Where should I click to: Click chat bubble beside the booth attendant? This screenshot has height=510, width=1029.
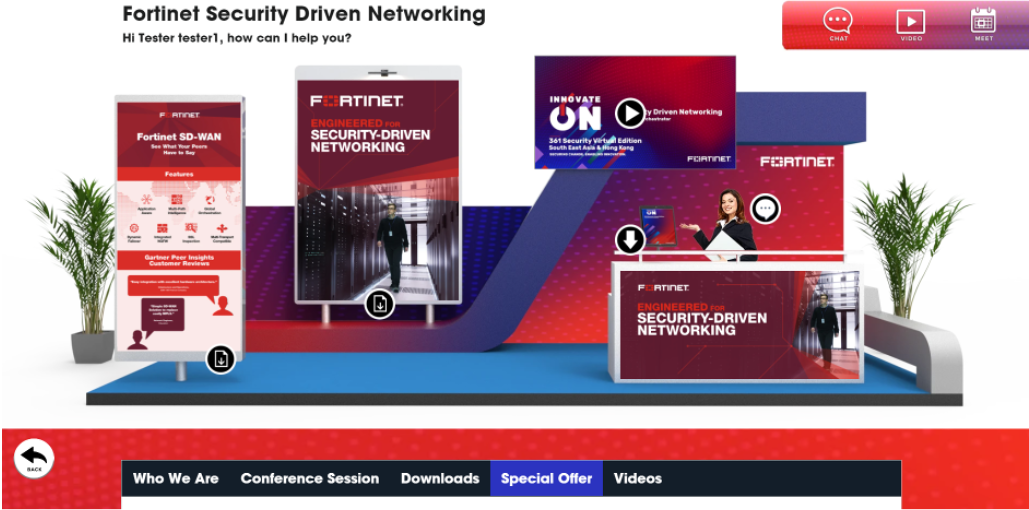point(765,209)
